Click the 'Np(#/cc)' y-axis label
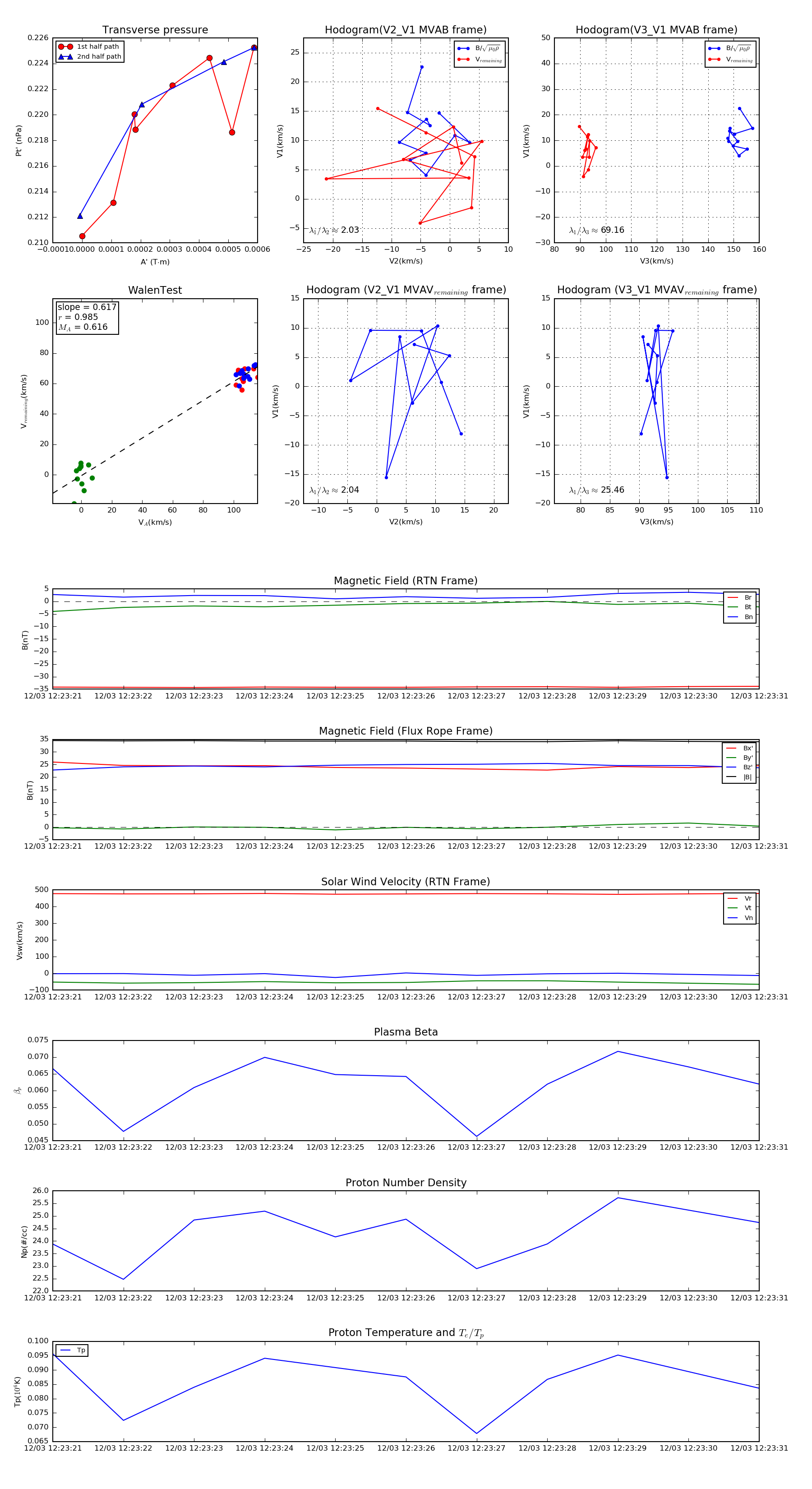This screenshot has width=812, height=1489. 24,1241
